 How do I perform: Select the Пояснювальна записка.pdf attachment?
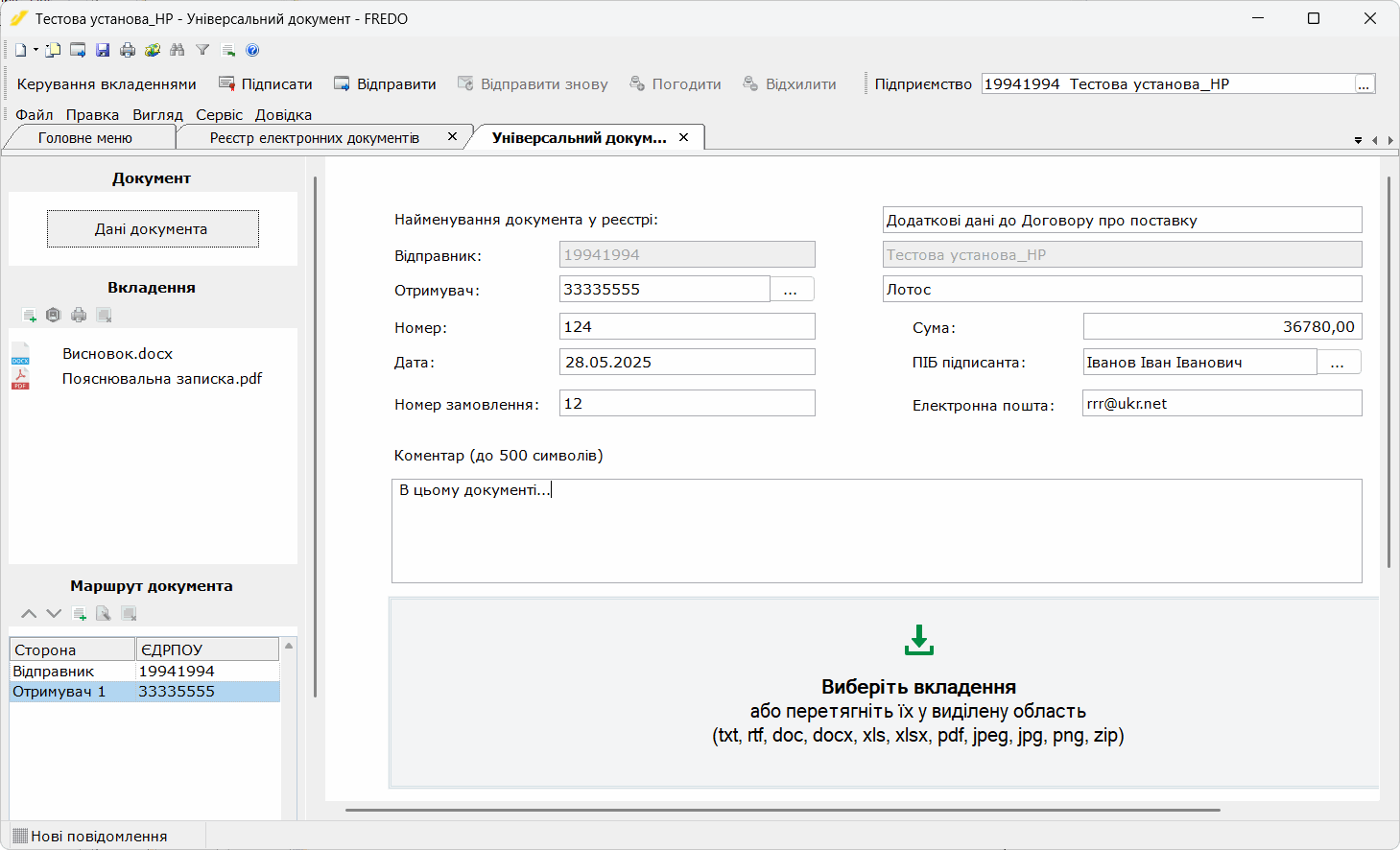(x=162, y=379)
